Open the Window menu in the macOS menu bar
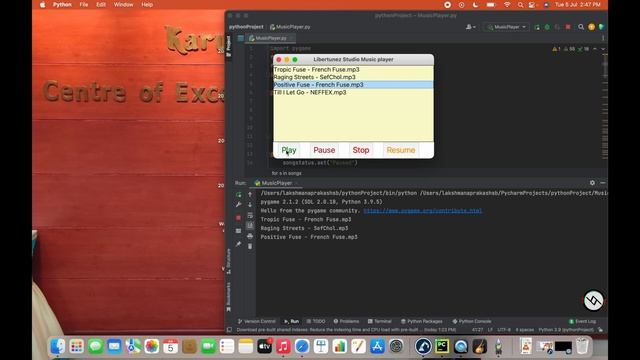 pyautogui.click(x=123, y=4)
